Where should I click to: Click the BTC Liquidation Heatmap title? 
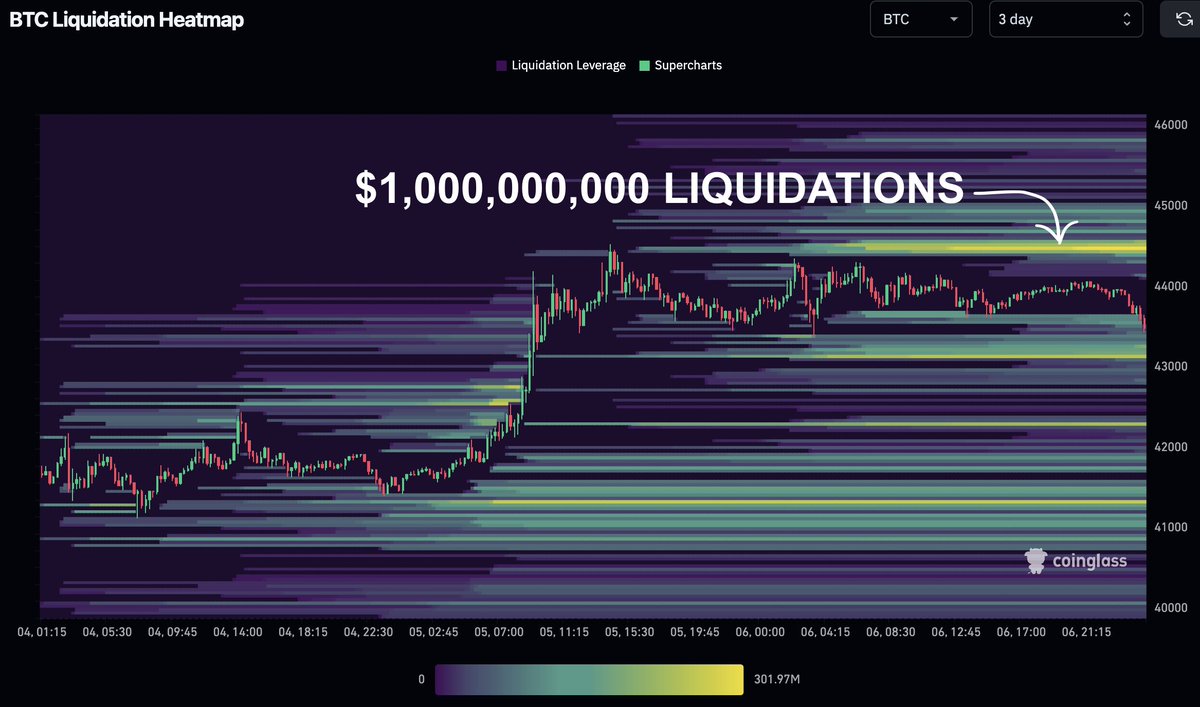[x=127, y=19]
